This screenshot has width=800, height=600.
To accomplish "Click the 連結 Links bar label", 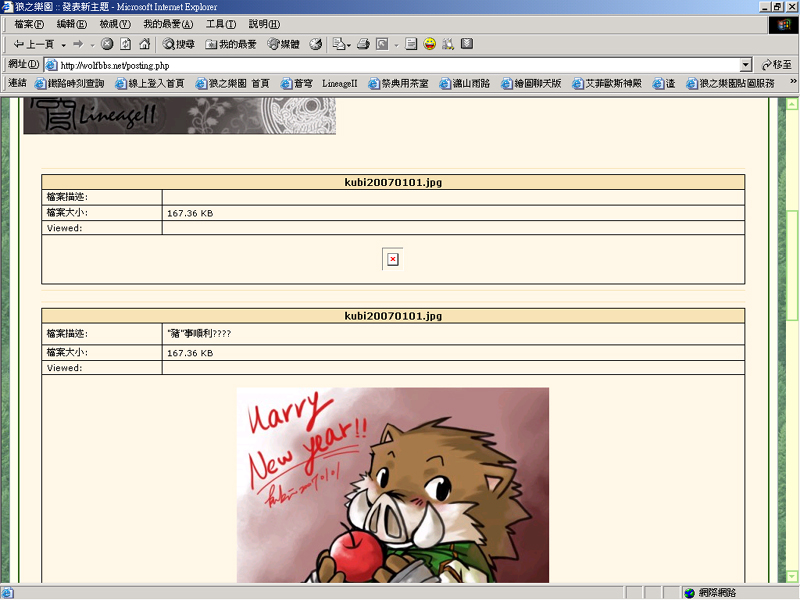I will 17,83.
